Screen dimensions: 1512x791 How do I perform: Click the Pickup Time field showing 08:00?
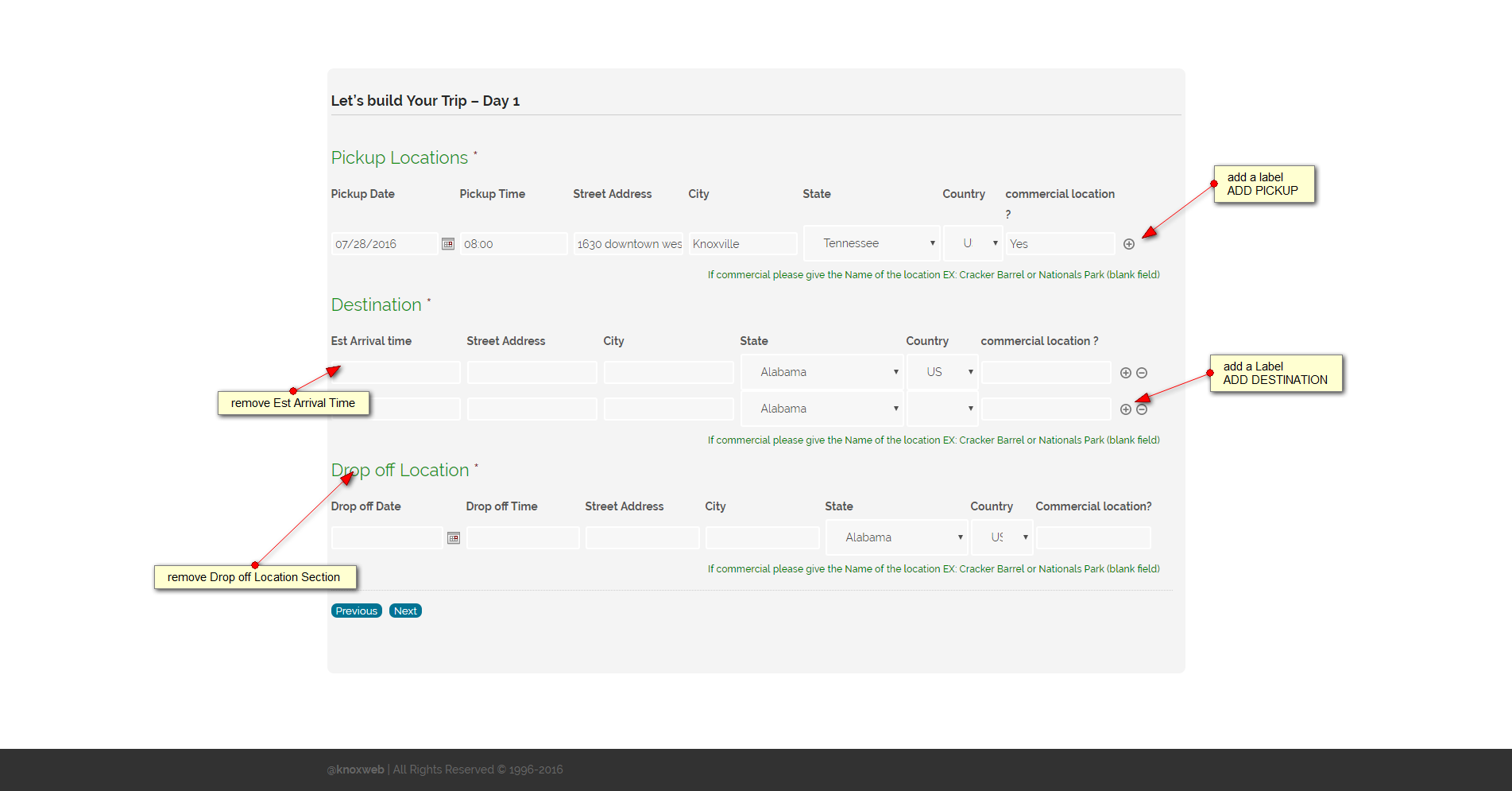(514, 244)
